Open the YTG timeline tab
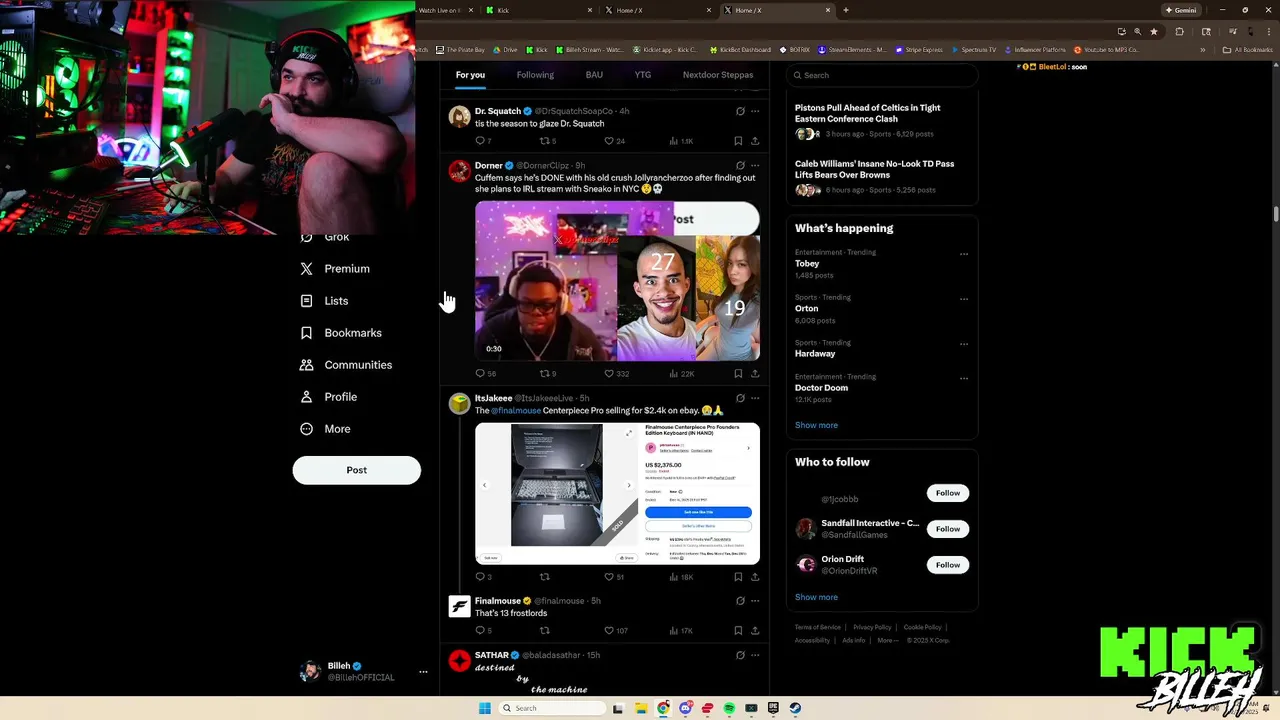1280x720 pixels. pos(642,75)
